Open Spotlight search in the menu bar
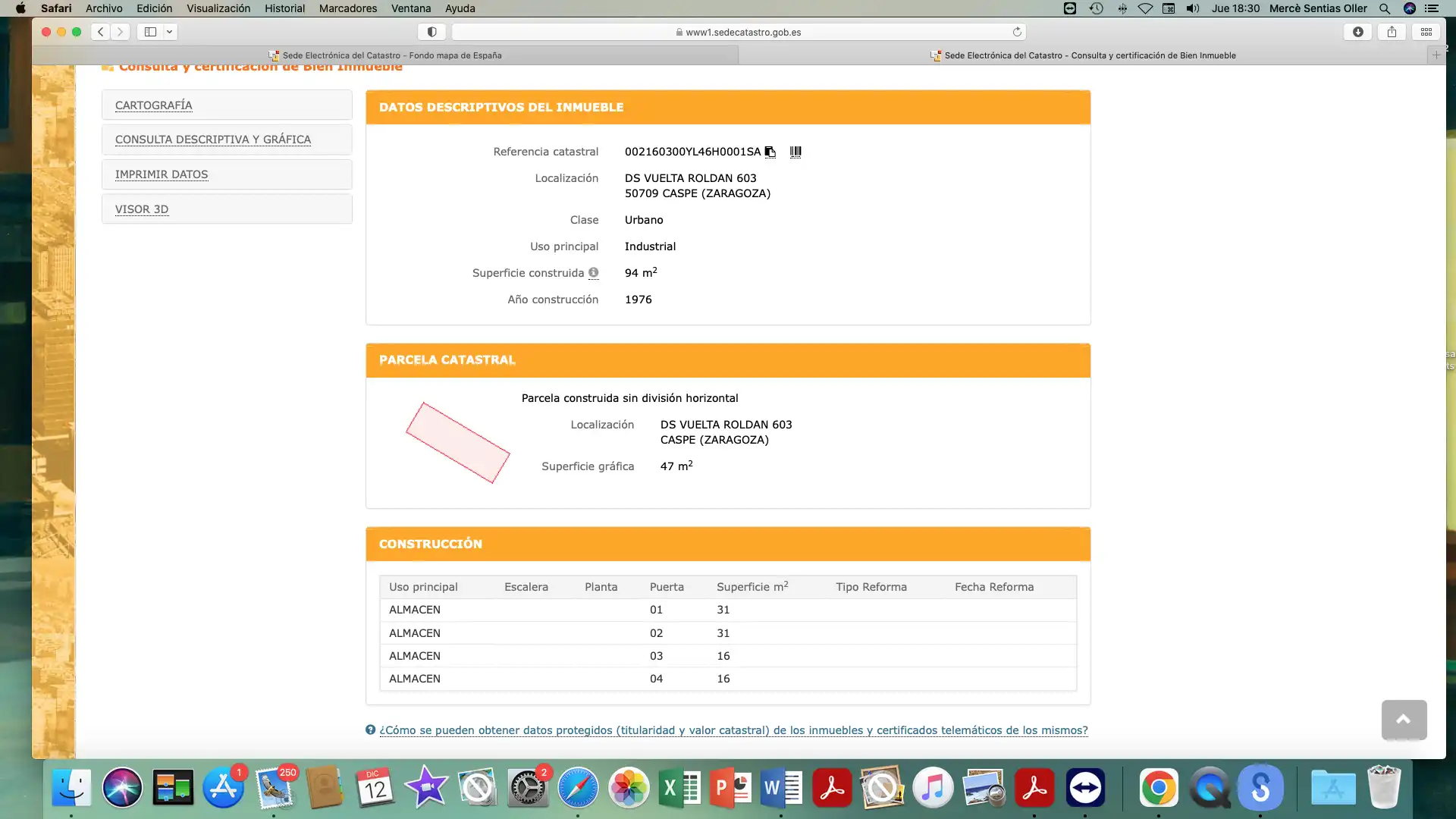The image size is (1456, 819). pos(1385,8)
